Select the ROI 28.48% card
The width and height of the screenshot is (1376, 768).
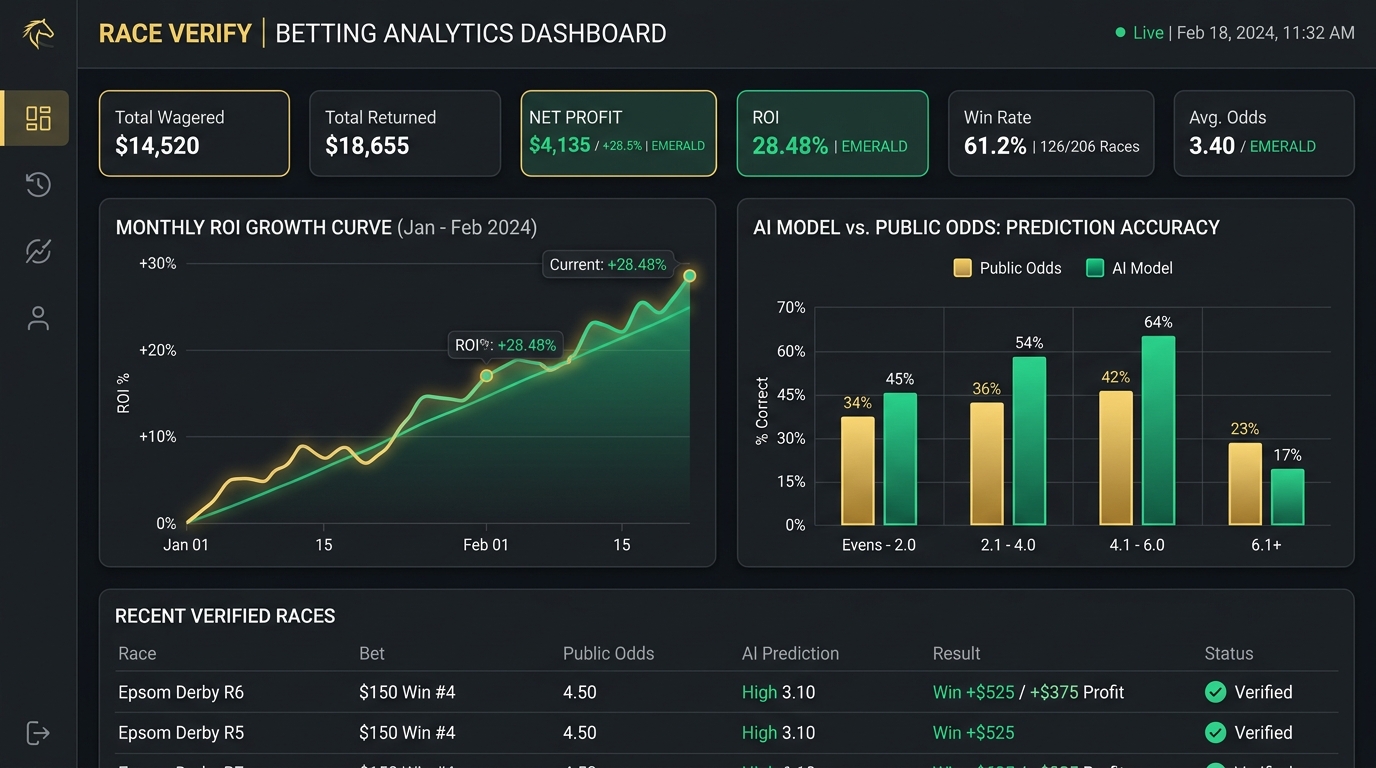pyautogui.click(x=832, y=133)
